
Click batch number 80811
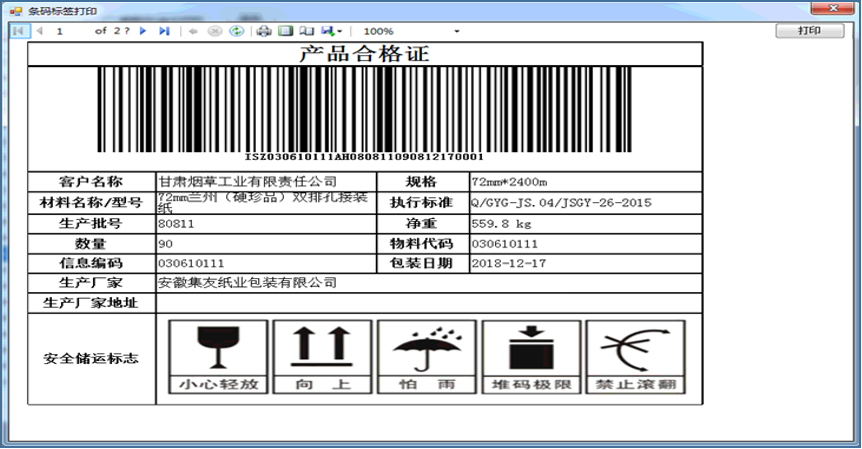(x=176, y=224)
